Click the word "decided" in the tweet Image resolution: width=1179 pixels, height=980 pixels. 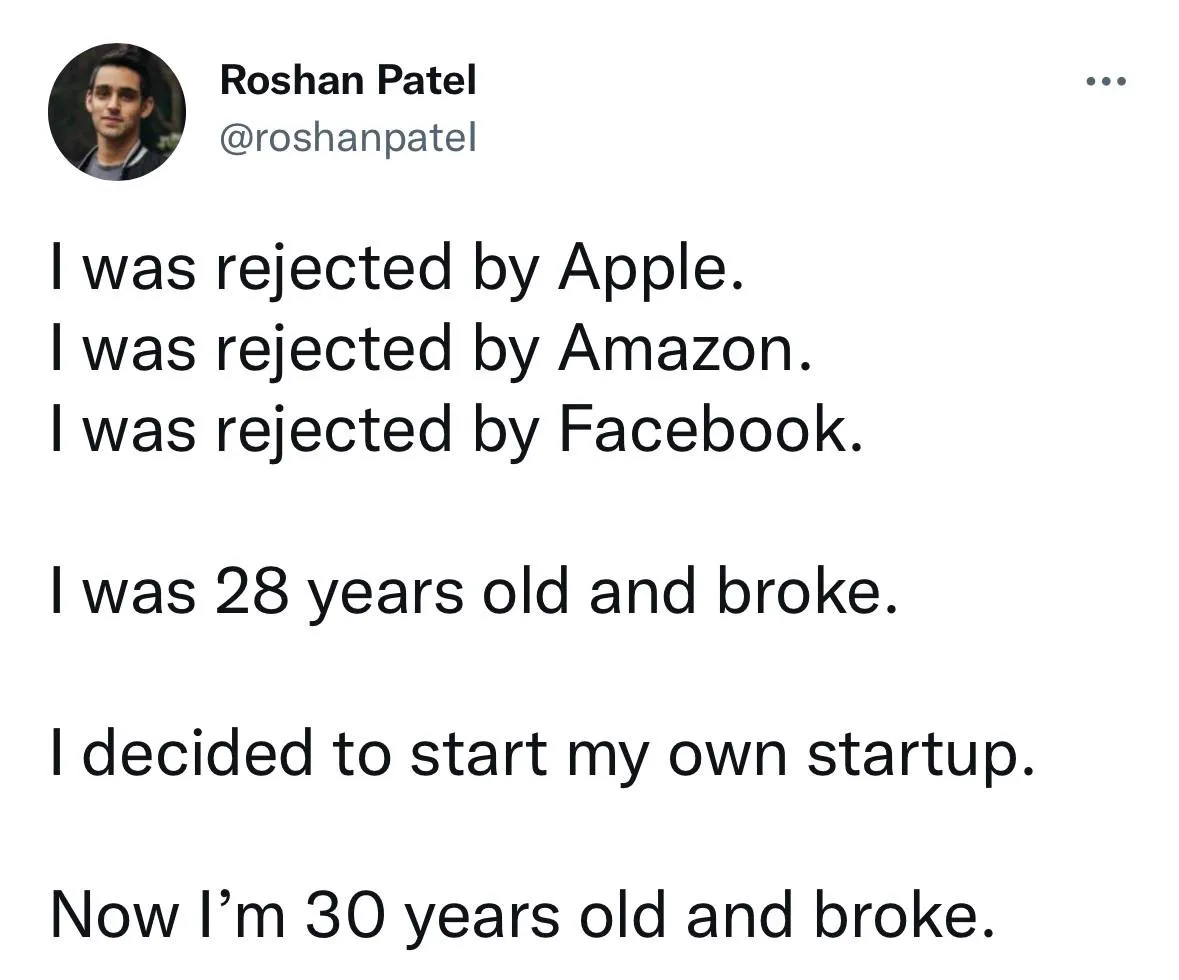[x=198, y=752]
